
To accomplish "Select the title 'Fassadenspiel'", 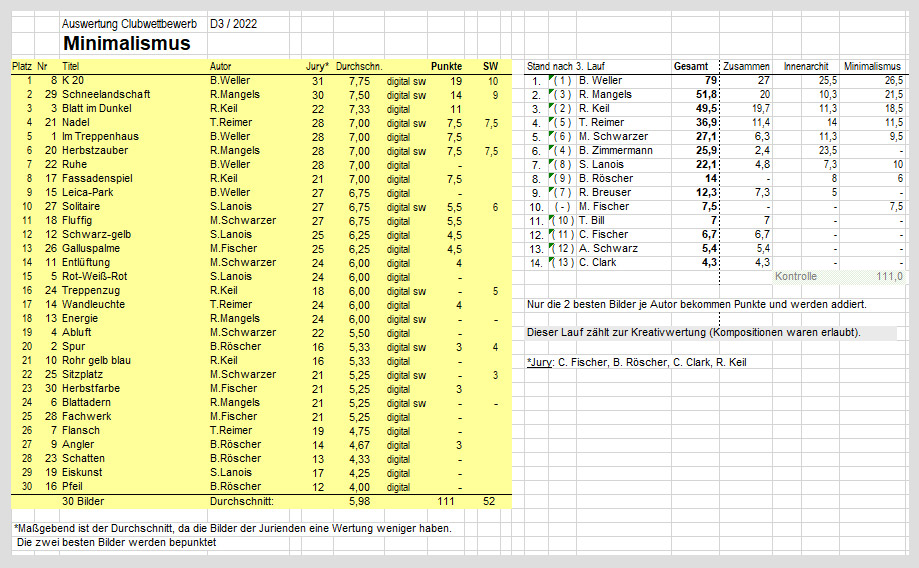I will coord(97,178).
